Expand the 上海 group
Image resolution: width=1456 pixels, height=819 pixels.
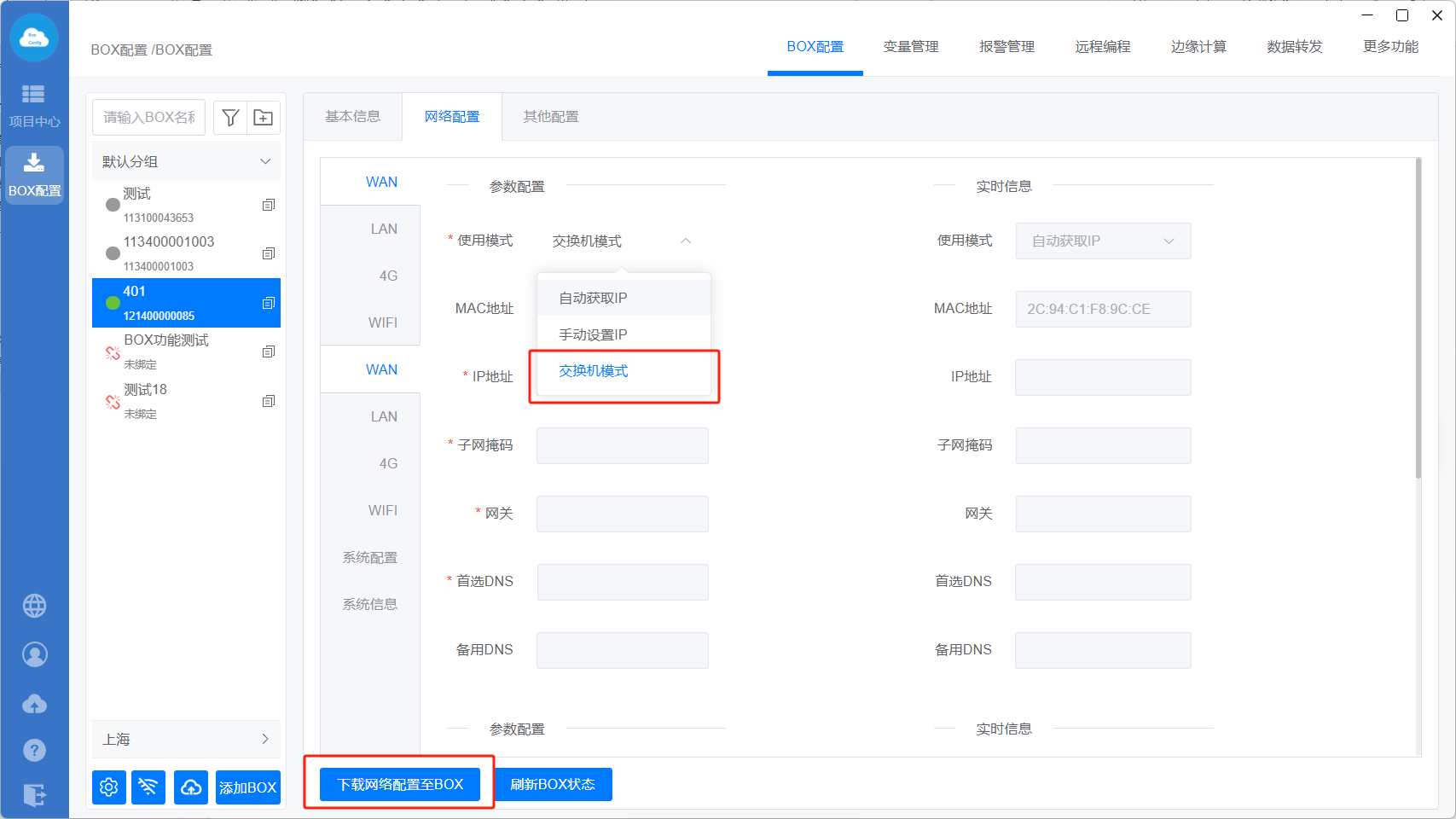(x=265, y=739)
